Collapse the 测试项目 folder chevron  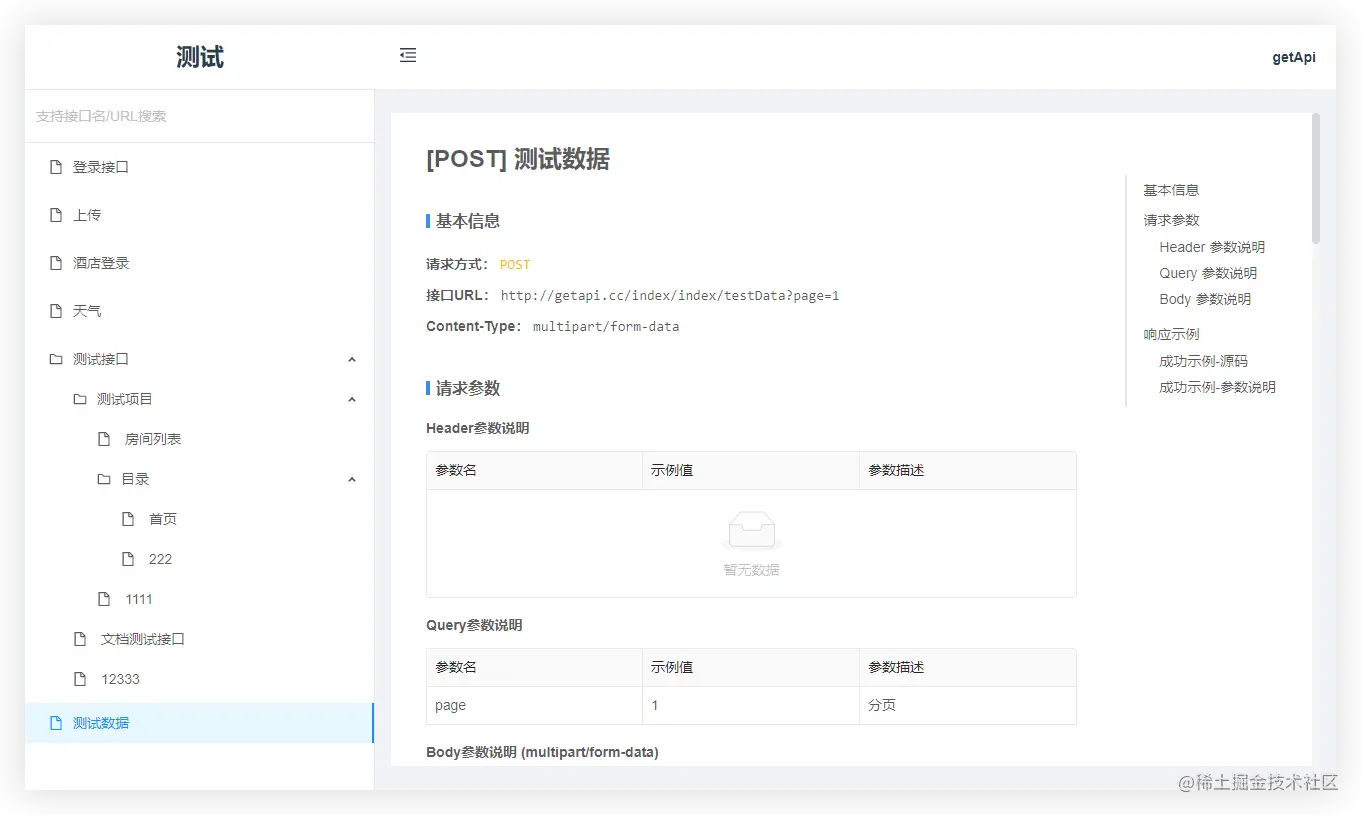(x=352, y=399)
